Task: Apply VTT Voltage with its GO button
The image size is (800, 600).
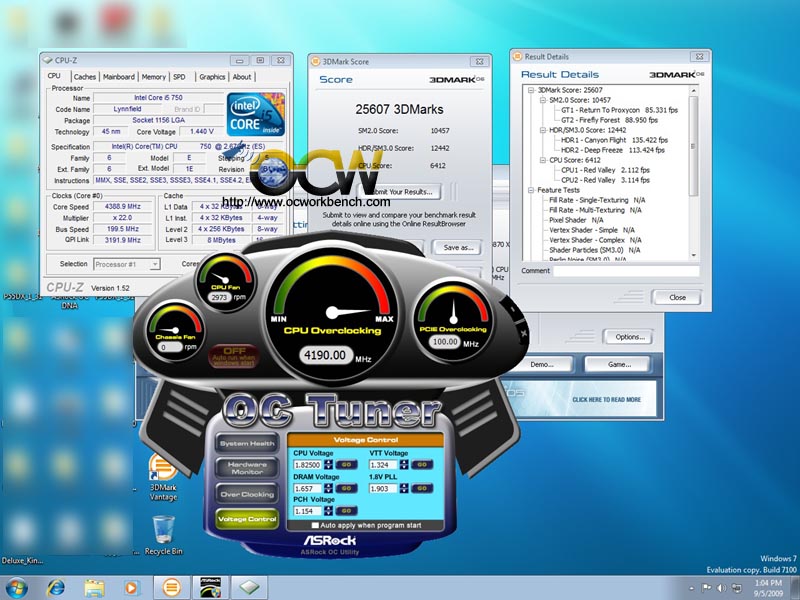Action: pyautogui.click(x=422, y=465)
